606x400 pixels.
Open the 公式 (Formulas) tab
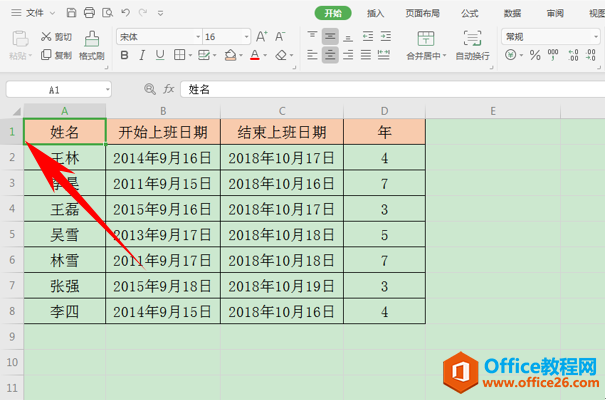[x=469, y=13]
